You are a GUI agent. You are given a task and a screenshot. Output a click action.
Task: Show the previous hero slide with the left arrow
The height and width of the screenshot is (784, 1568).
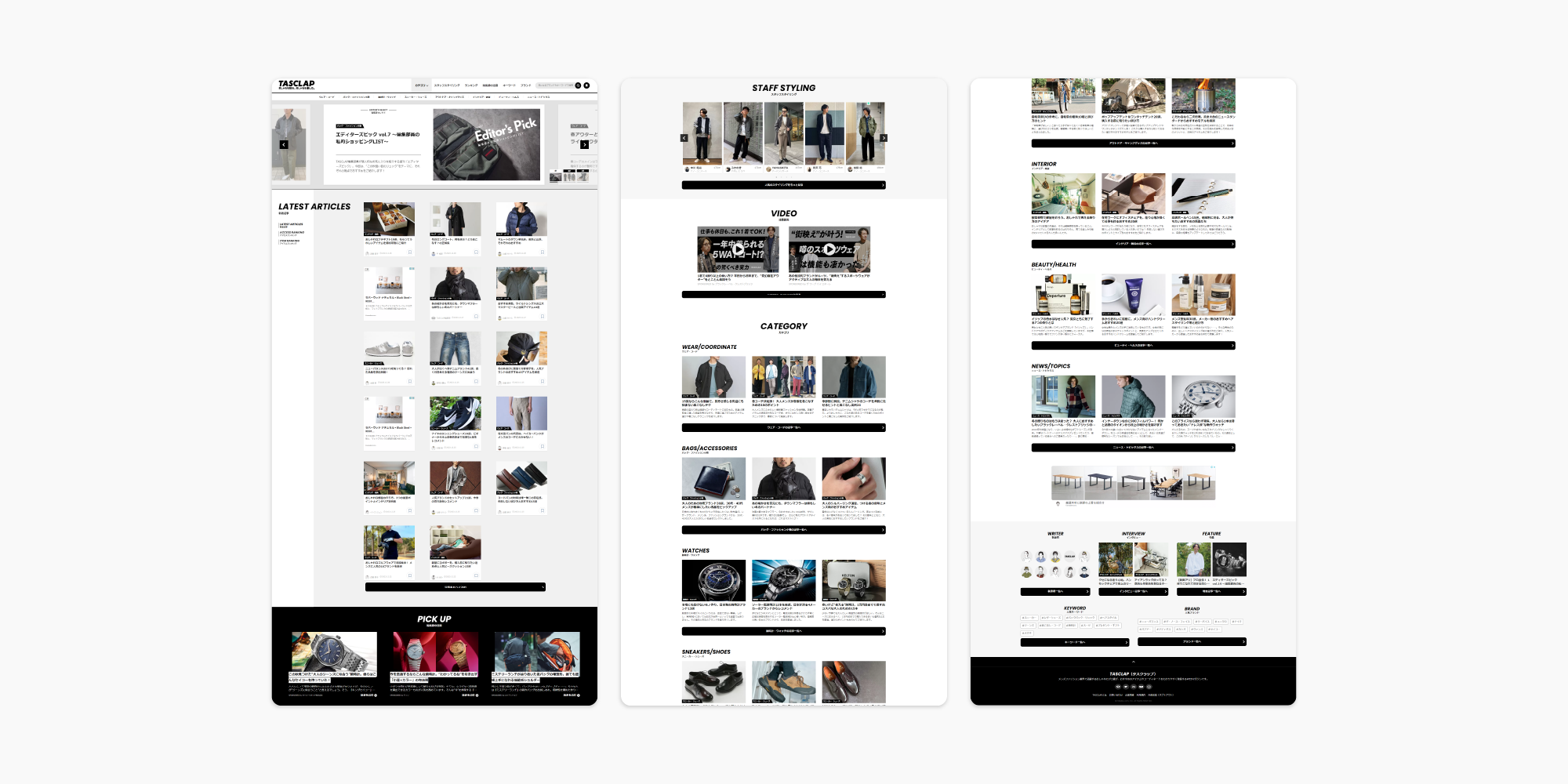coord(284,144)
